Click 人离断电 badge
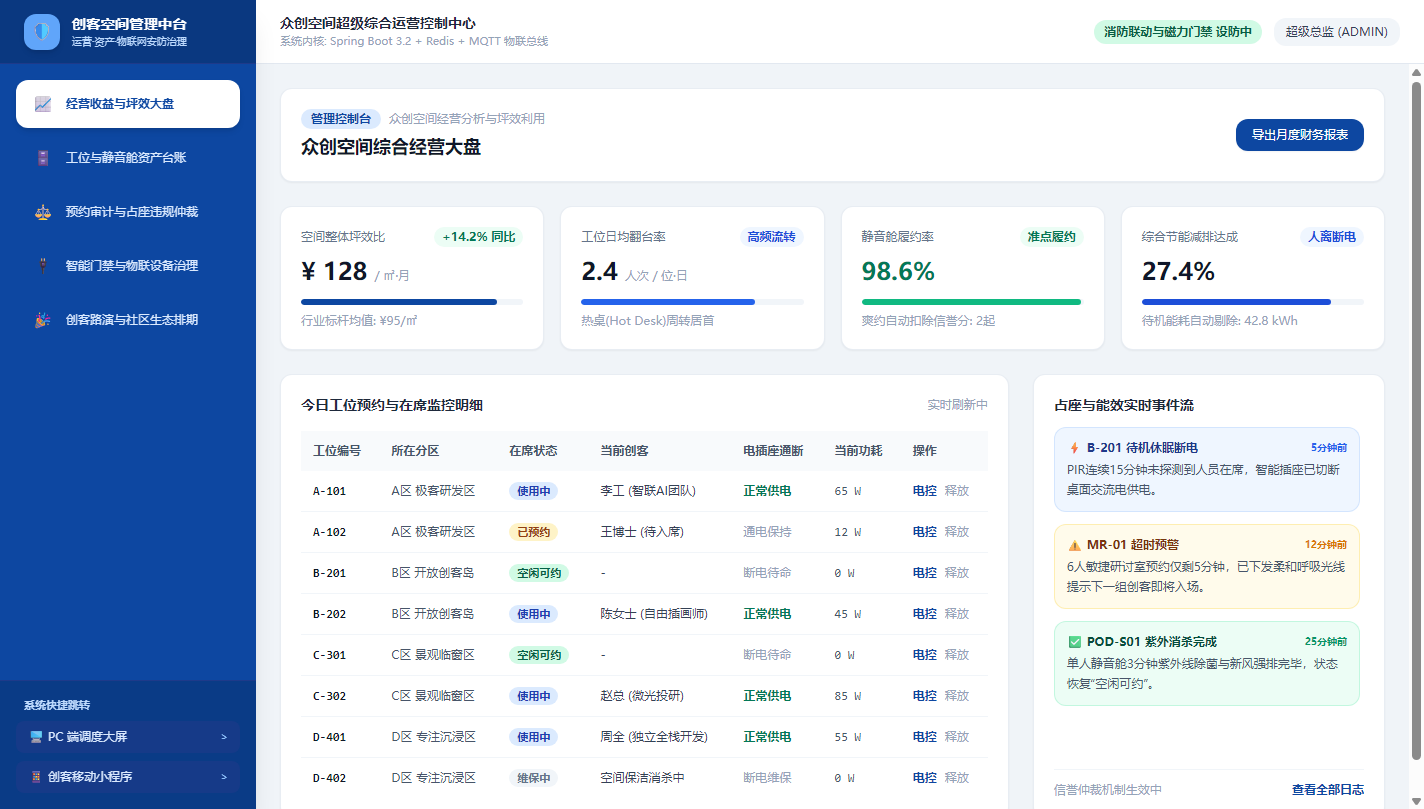This screenshot has height=809, width=1424. click(1332, 237)
